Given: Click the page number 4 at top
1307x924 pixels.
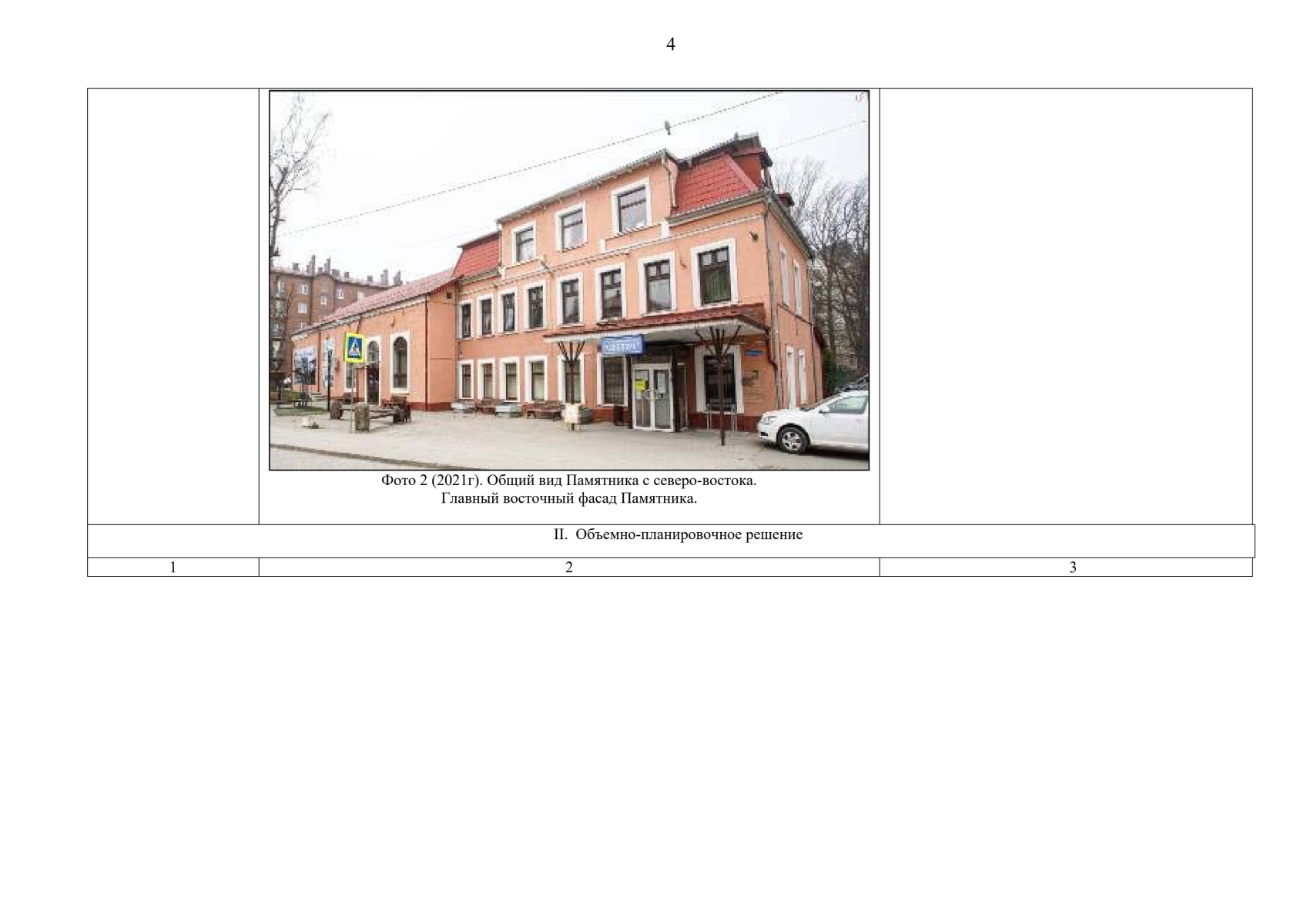Looking at the screenshot, I should pos(670,45).
